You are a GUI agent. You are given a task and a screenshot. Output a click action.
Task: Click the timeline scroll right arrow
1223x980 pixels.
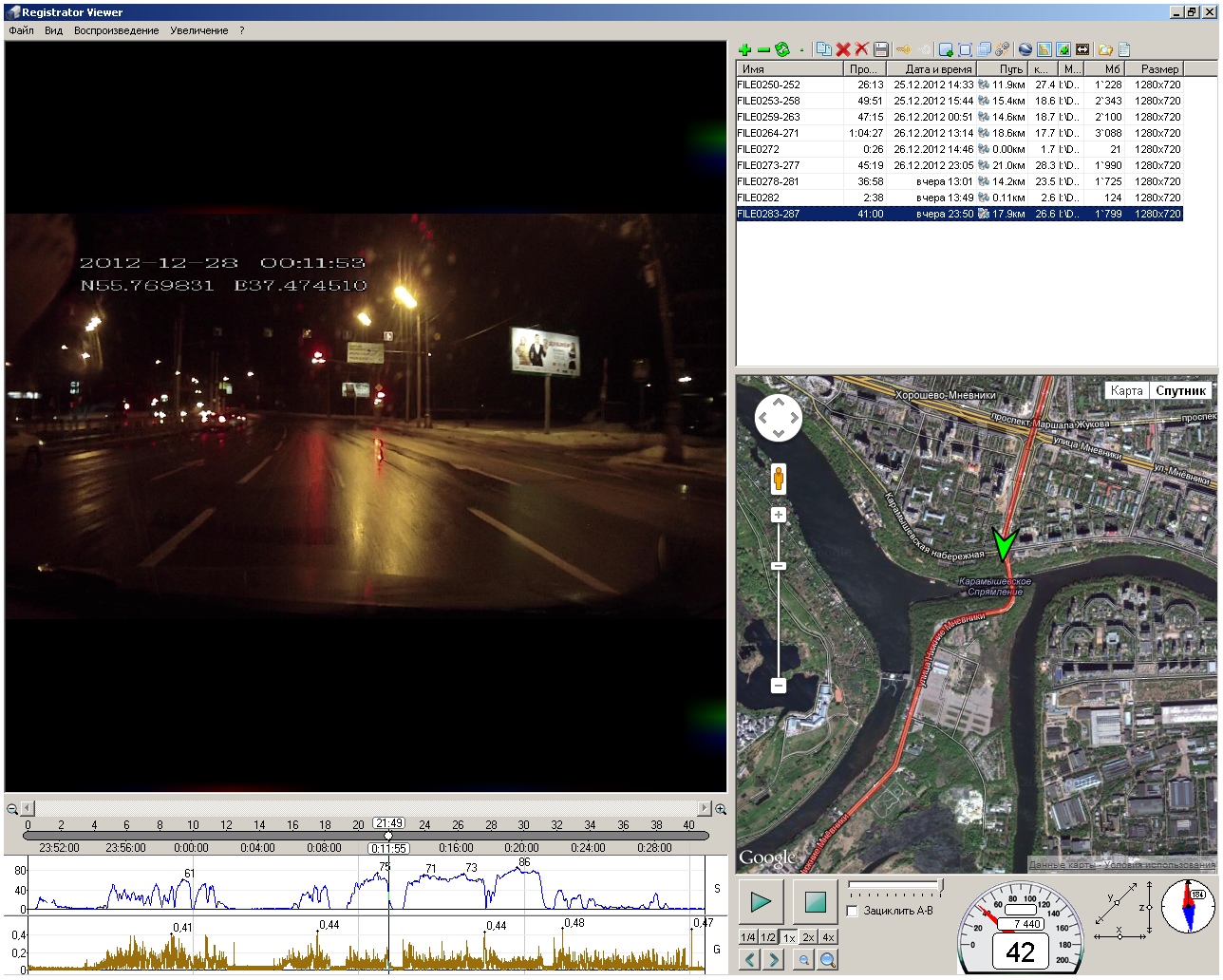[x=705, y=808]
